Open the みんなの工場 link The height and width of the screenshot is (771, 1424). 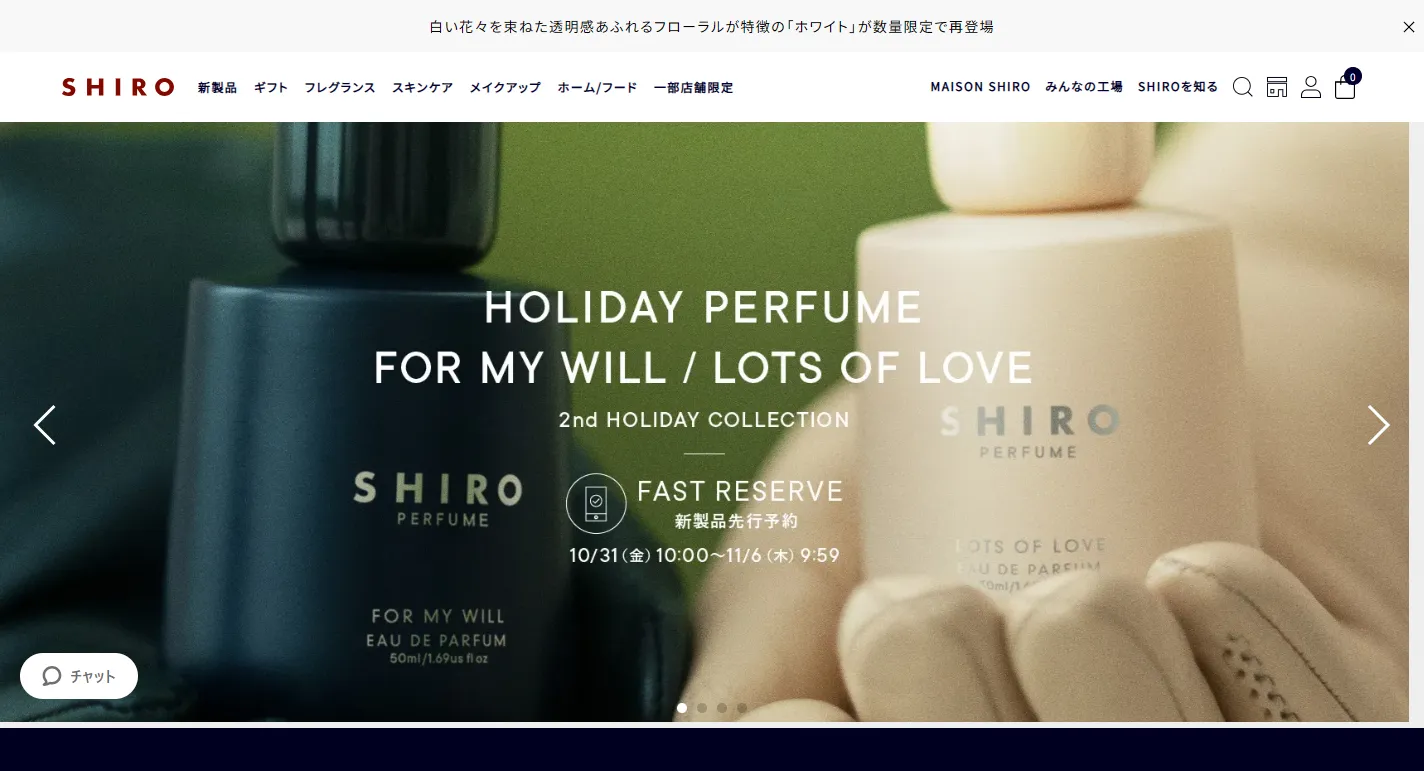[1084, 87]
